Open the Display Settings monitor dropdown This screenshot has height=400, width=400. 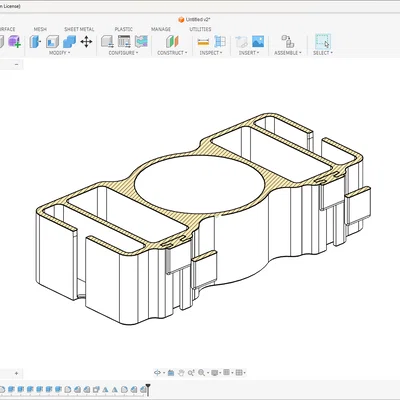click(216, 373)
